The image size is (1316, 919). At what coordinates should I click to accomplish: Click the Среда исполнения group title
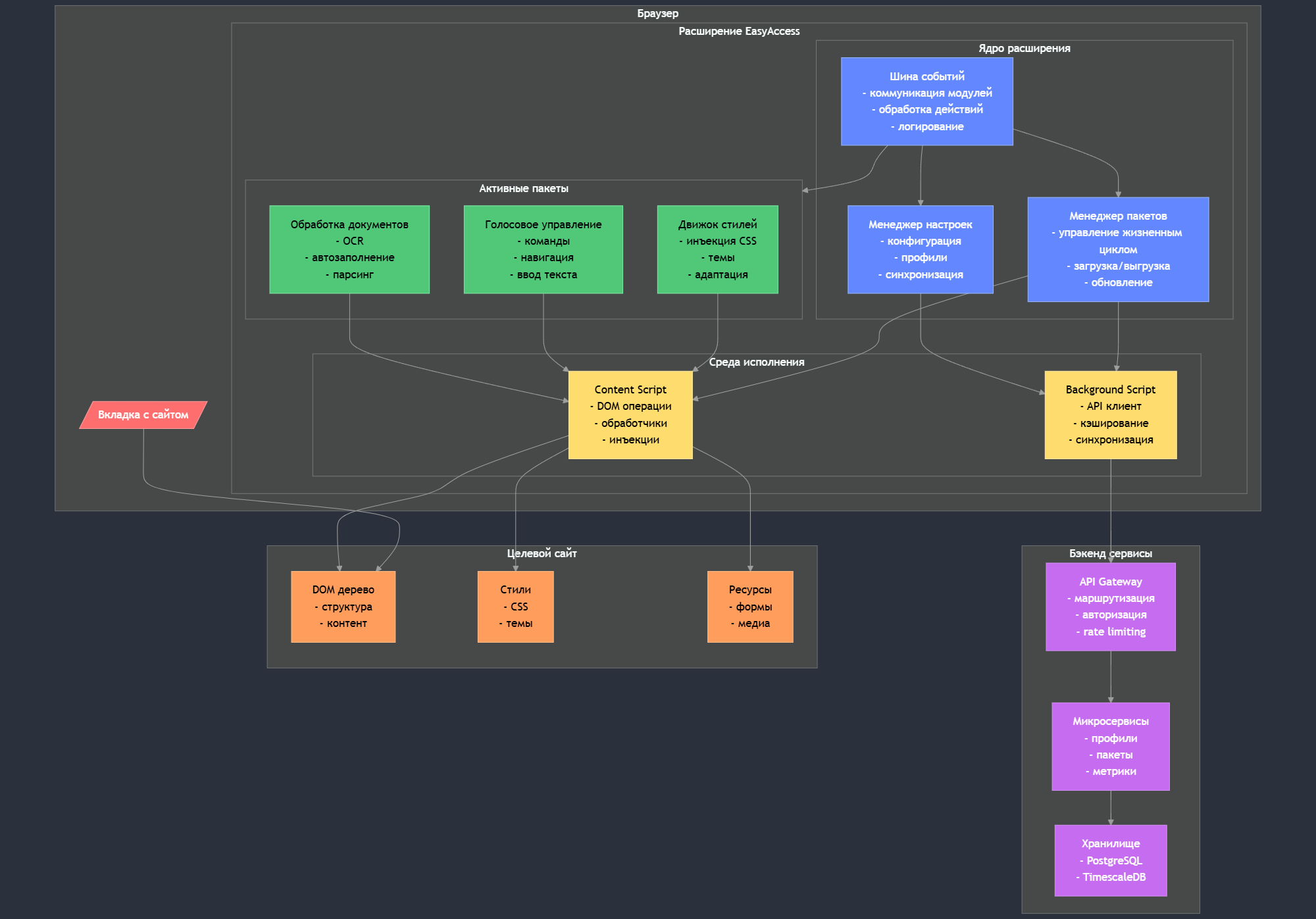coord(756,362)
